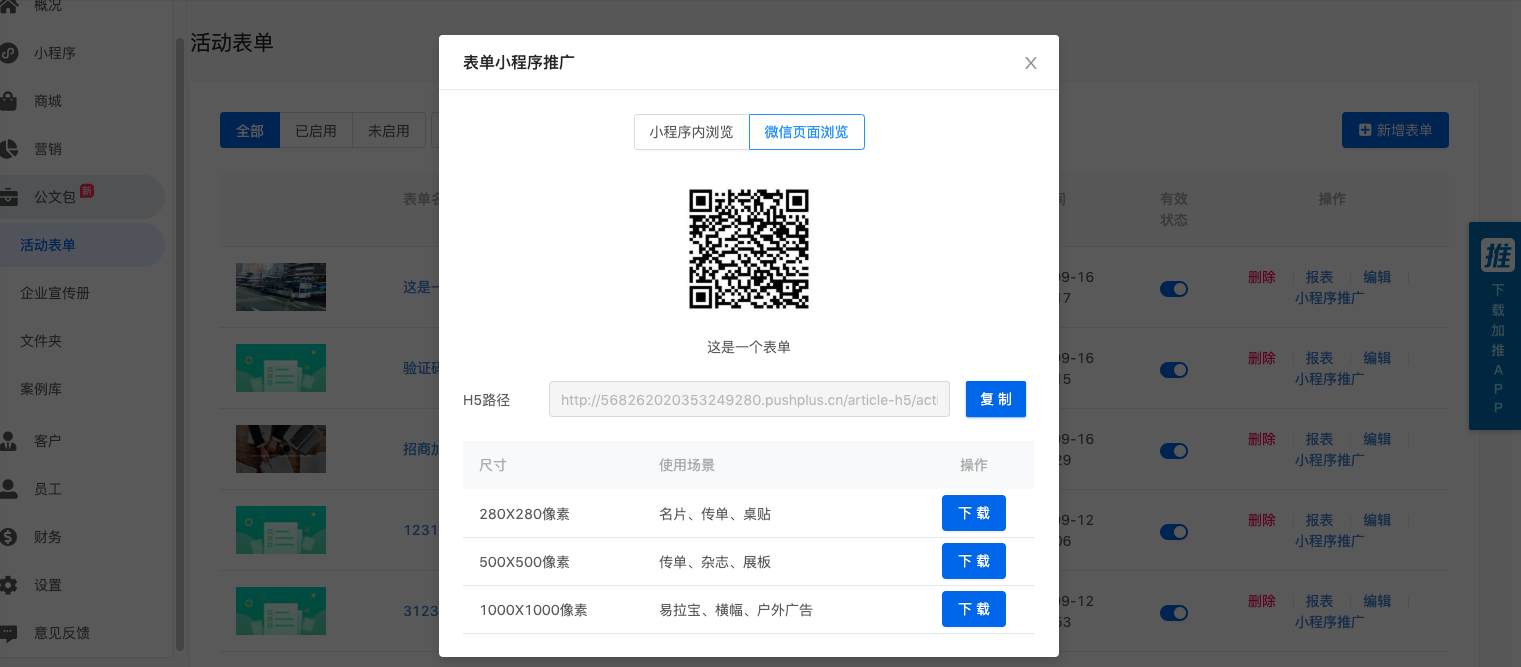Toggle the status switch in first table row

pos(1174,288)
